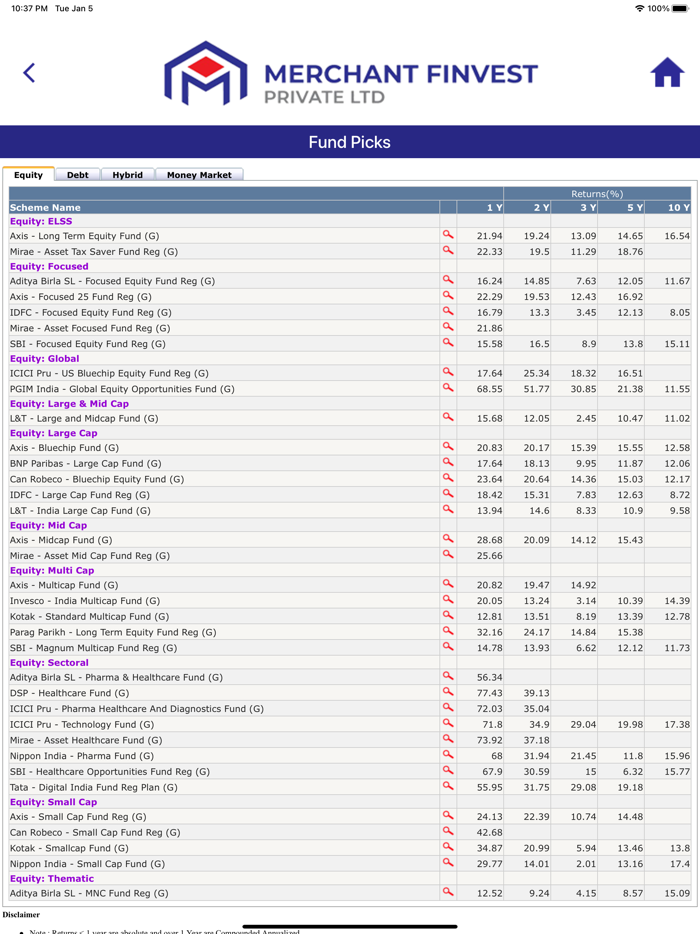Click magnifier for Mirae Asset Healthcare Fund

[x=448, y=739]
